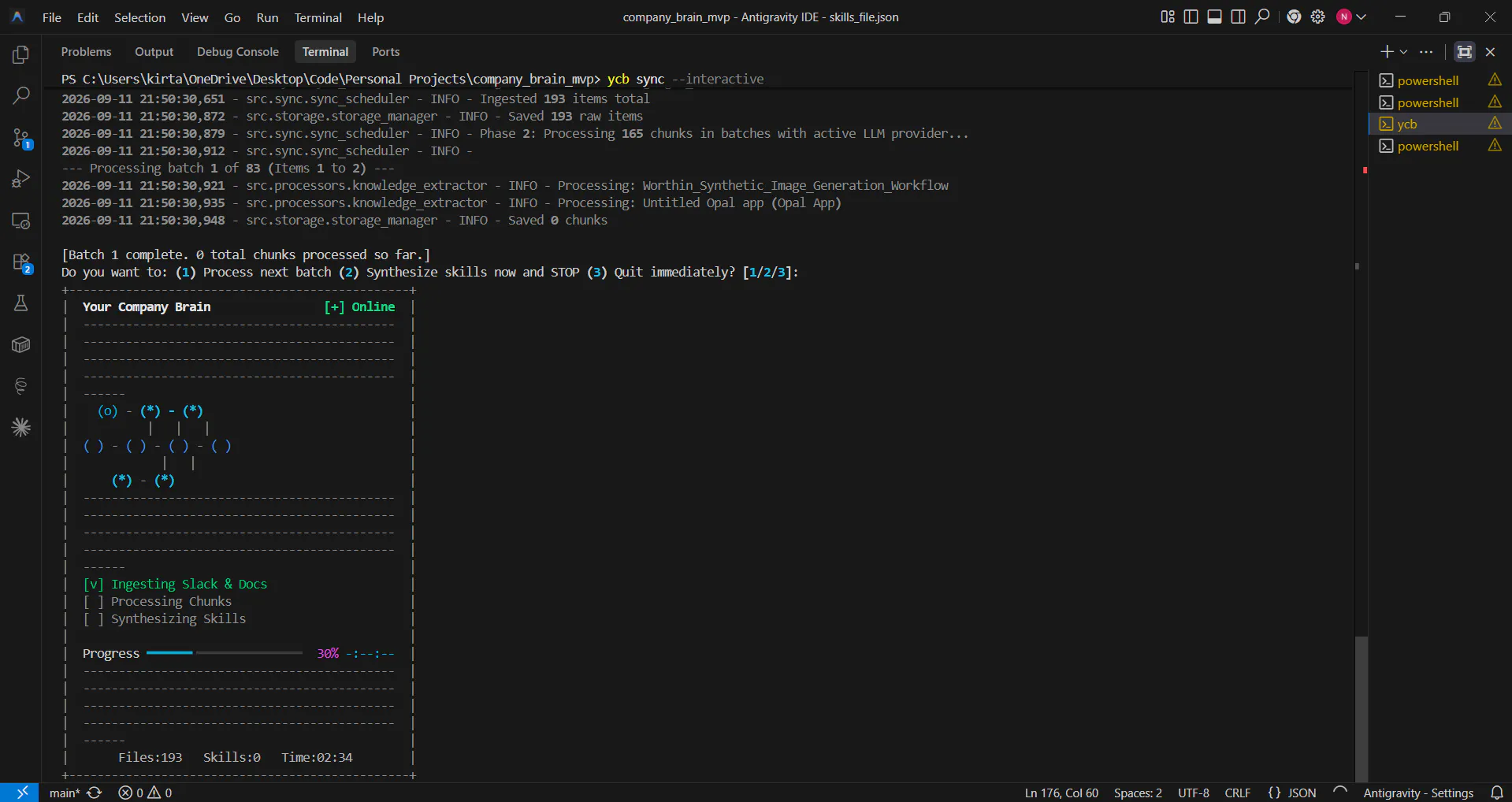Open the launch profile dropdown next to the plus icon
The image size is (1512, 802).
1403,51
